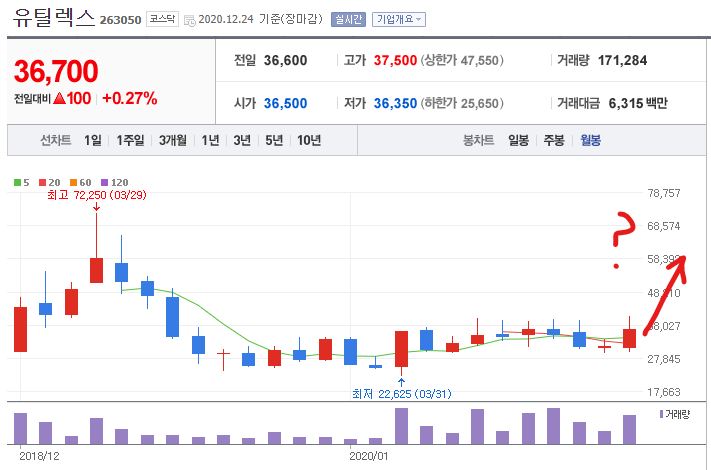Click the +0.27% change value
This screenshot has width=711, height=470.
(130, 98)
